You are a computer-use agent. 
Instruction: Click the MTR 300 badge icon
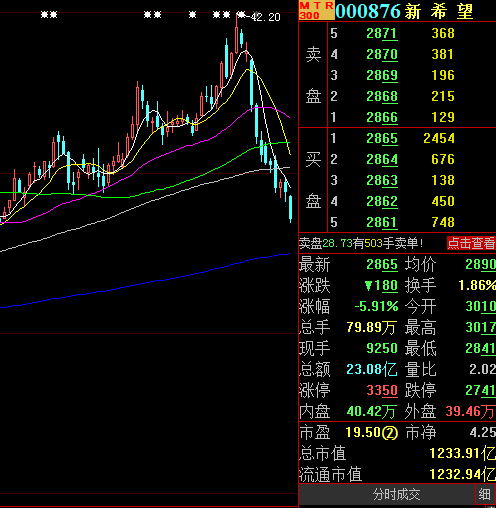316,10
